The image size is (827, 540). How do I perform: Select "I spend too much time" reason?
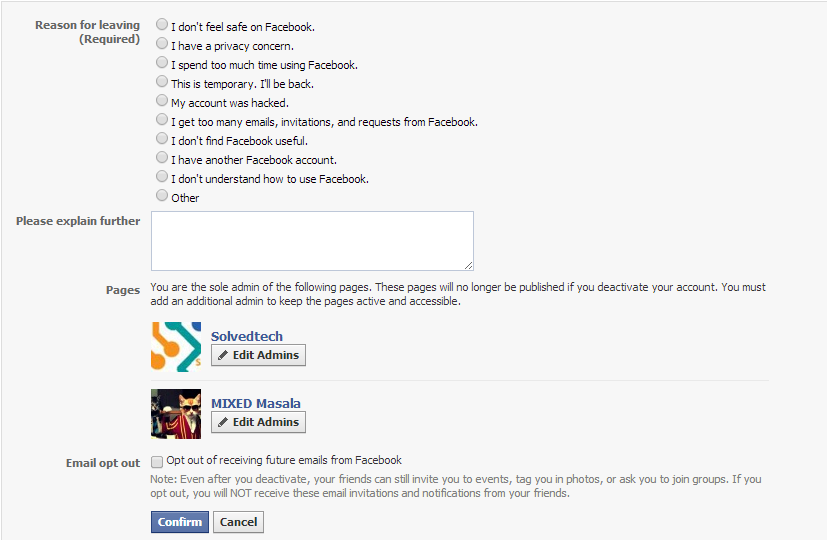point(162,63)
